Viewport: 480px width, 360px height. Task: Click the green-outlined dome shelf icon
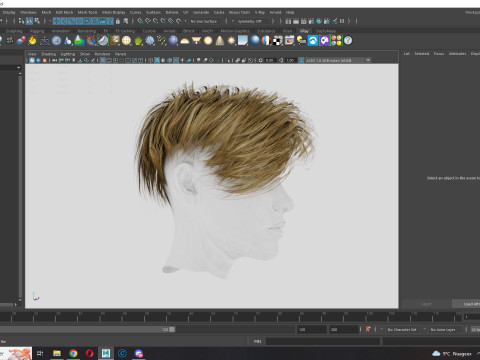(103, 41)
